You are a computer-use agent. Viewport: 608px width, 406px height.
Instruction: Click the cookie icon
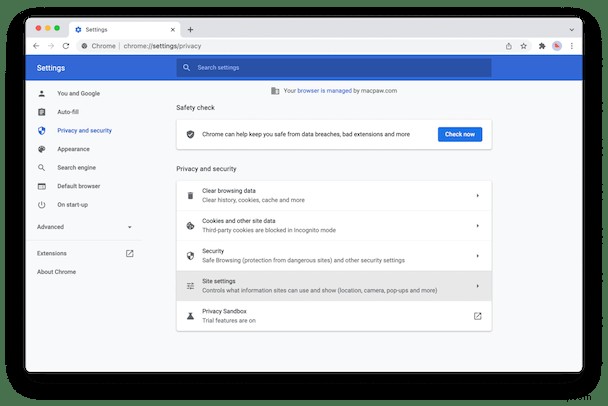coord(190,226)
